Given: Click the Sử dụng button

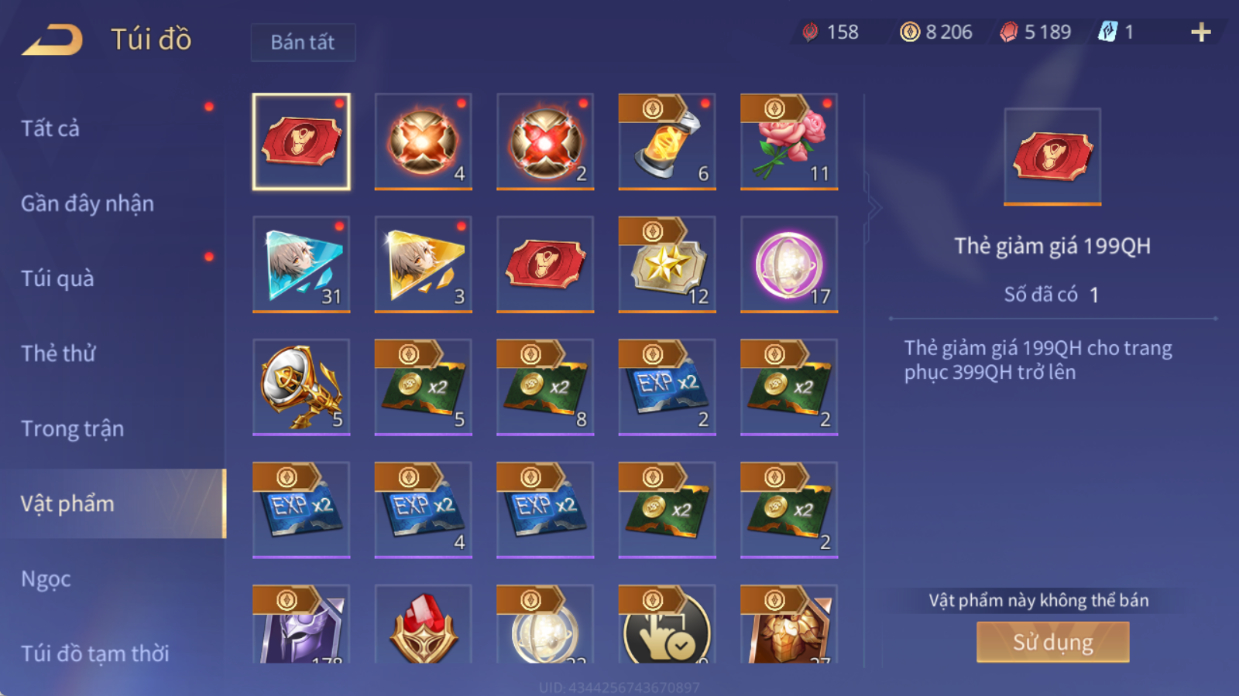Looking at the screenshot, I should pyautogui.click(x=1053, y=642).
